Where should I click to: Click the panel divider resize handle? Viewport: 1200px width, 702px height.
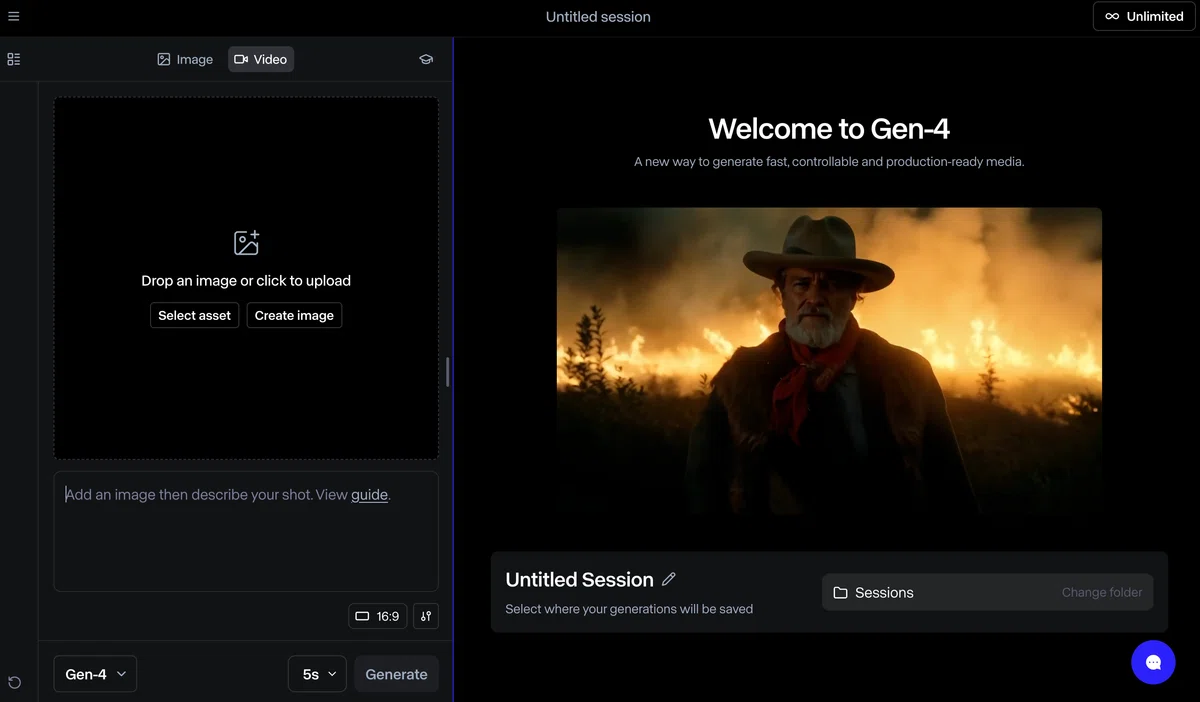click(x=447, y=372)
